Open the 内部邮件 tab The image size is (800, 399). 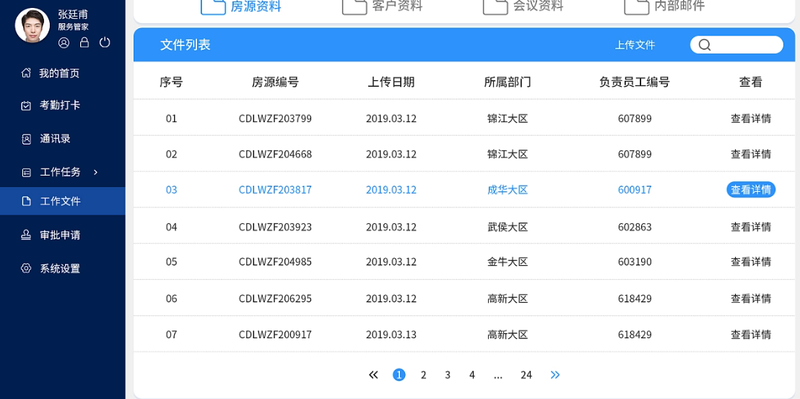tap(664, 6)
